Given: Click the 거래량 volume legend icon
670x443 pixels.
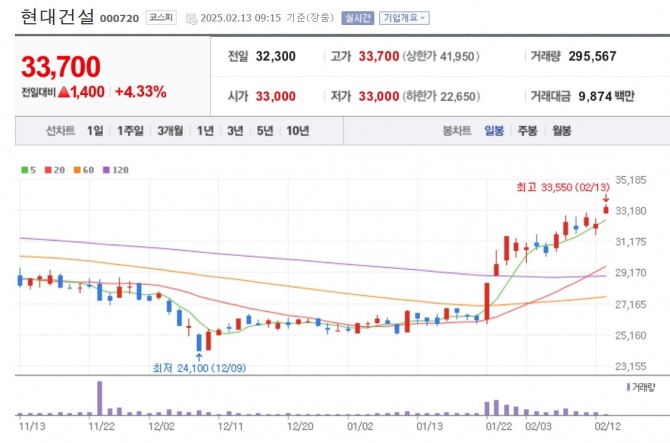Looking at the screenshot, I should (641, 386).
